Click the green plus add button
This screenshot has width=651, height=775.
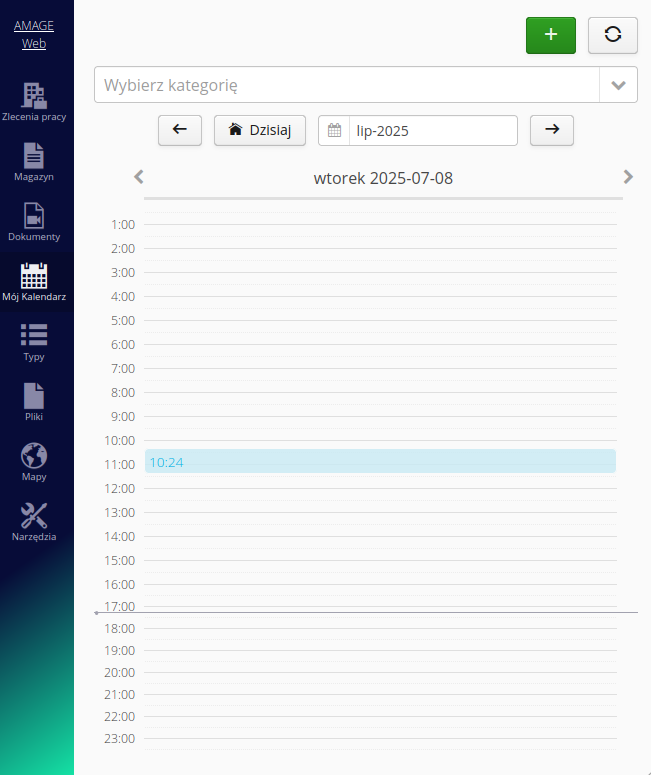click(551, 35)
